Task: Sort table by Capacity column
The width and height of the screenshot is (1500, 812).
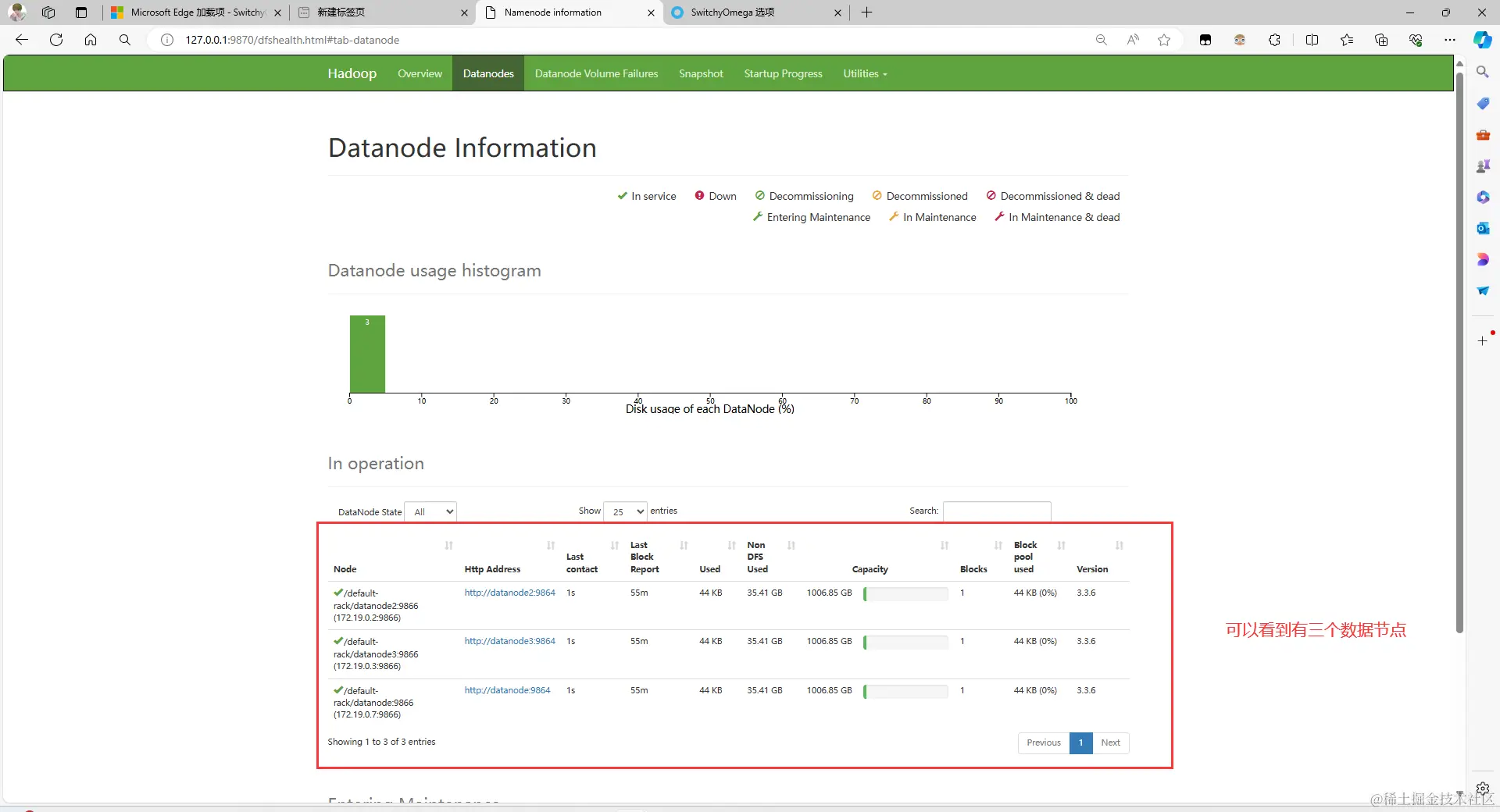Action: (x=877, y=557)
